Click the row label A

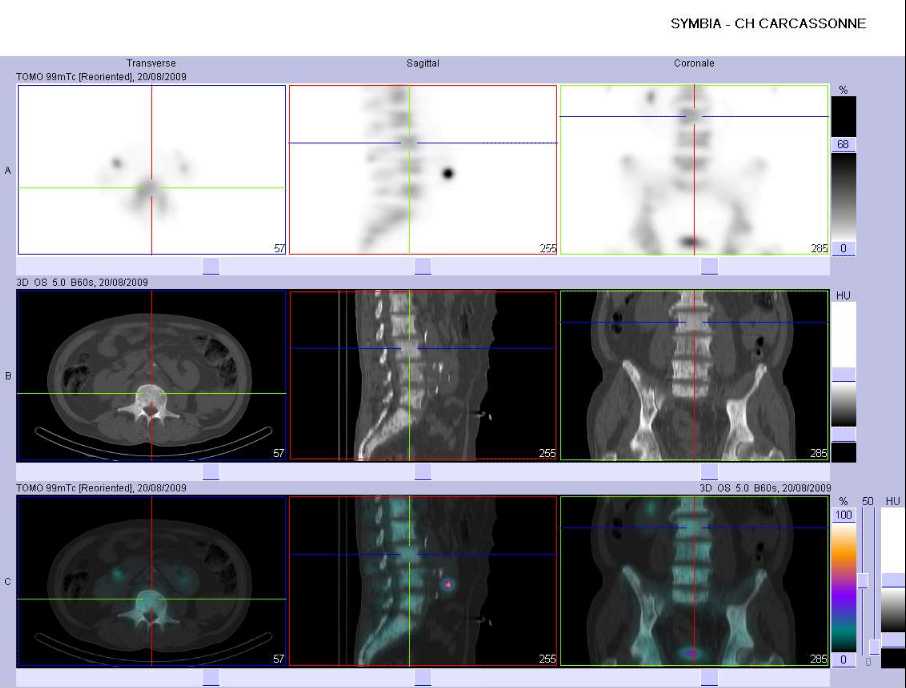8,170
